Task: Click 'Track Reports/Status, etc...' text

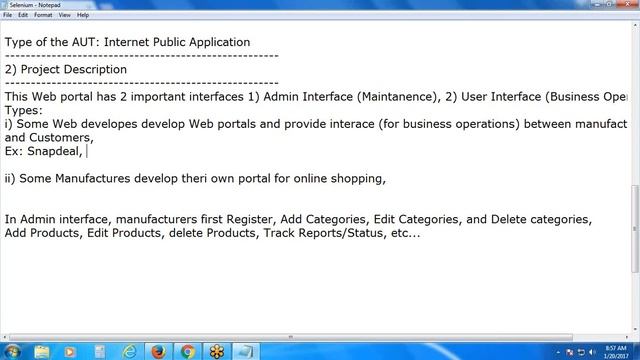Action: 342,233
